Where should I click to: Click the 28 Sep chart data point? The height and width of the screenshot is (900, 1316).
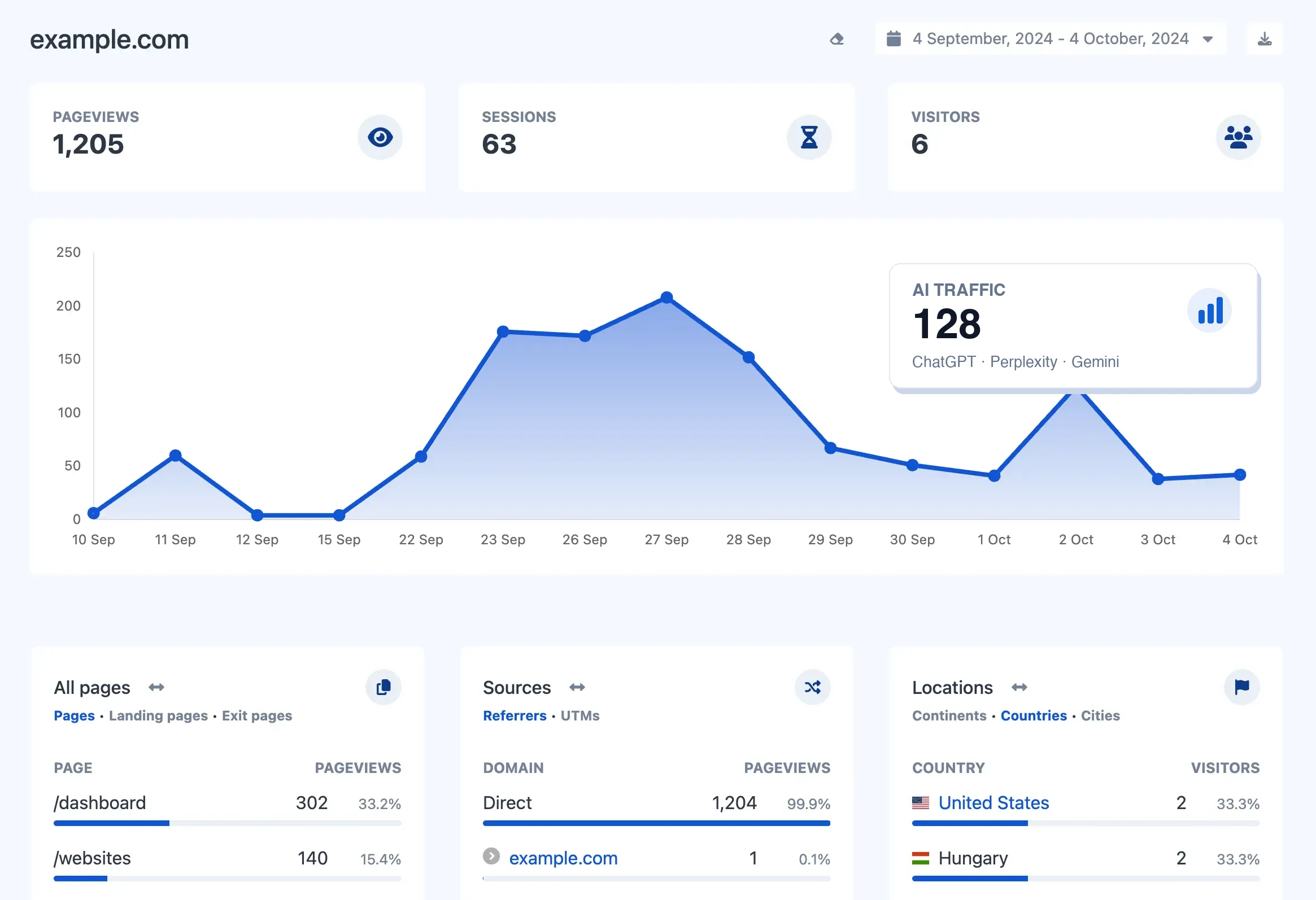click(748, 358)
